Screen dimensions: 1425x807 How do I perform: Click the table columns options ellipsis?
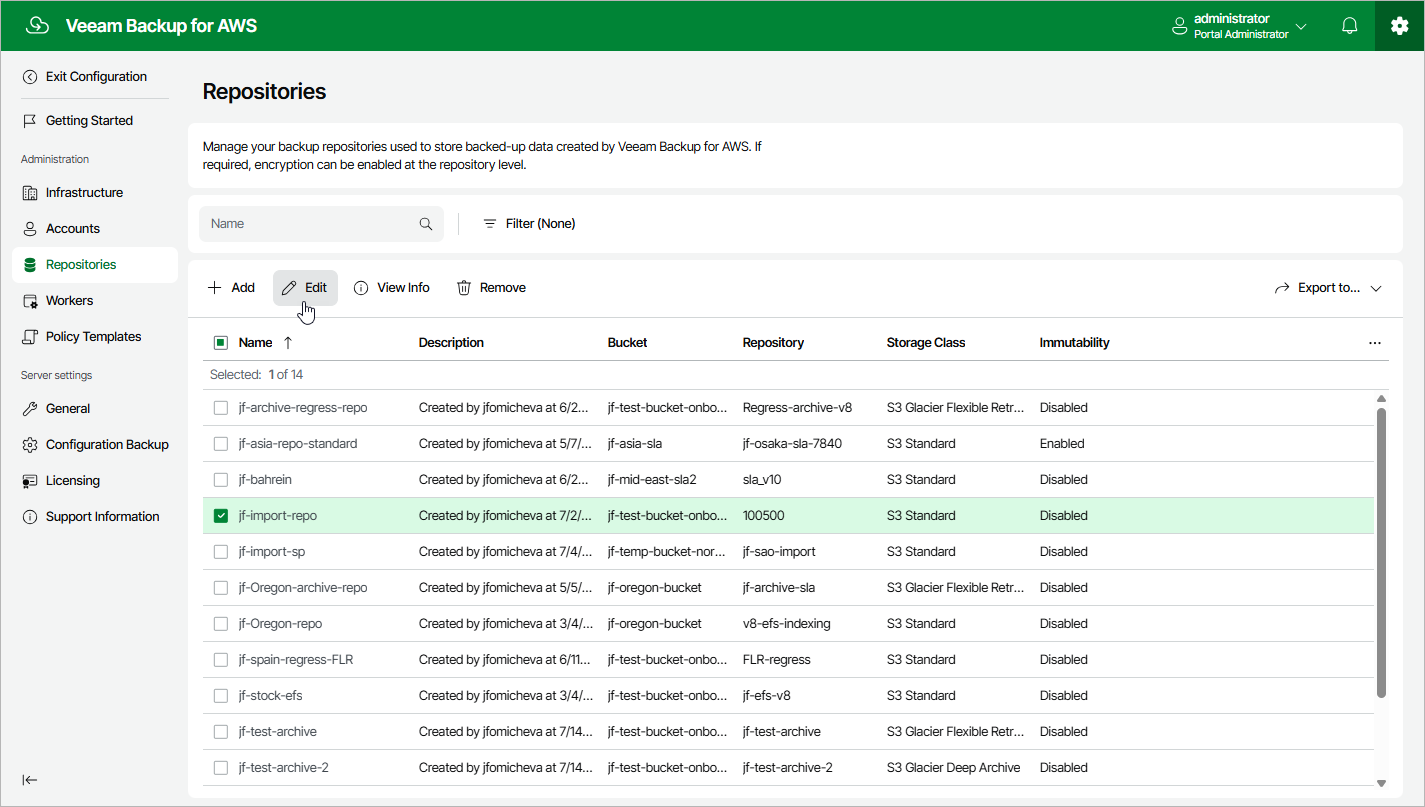tap(1375, 343)
